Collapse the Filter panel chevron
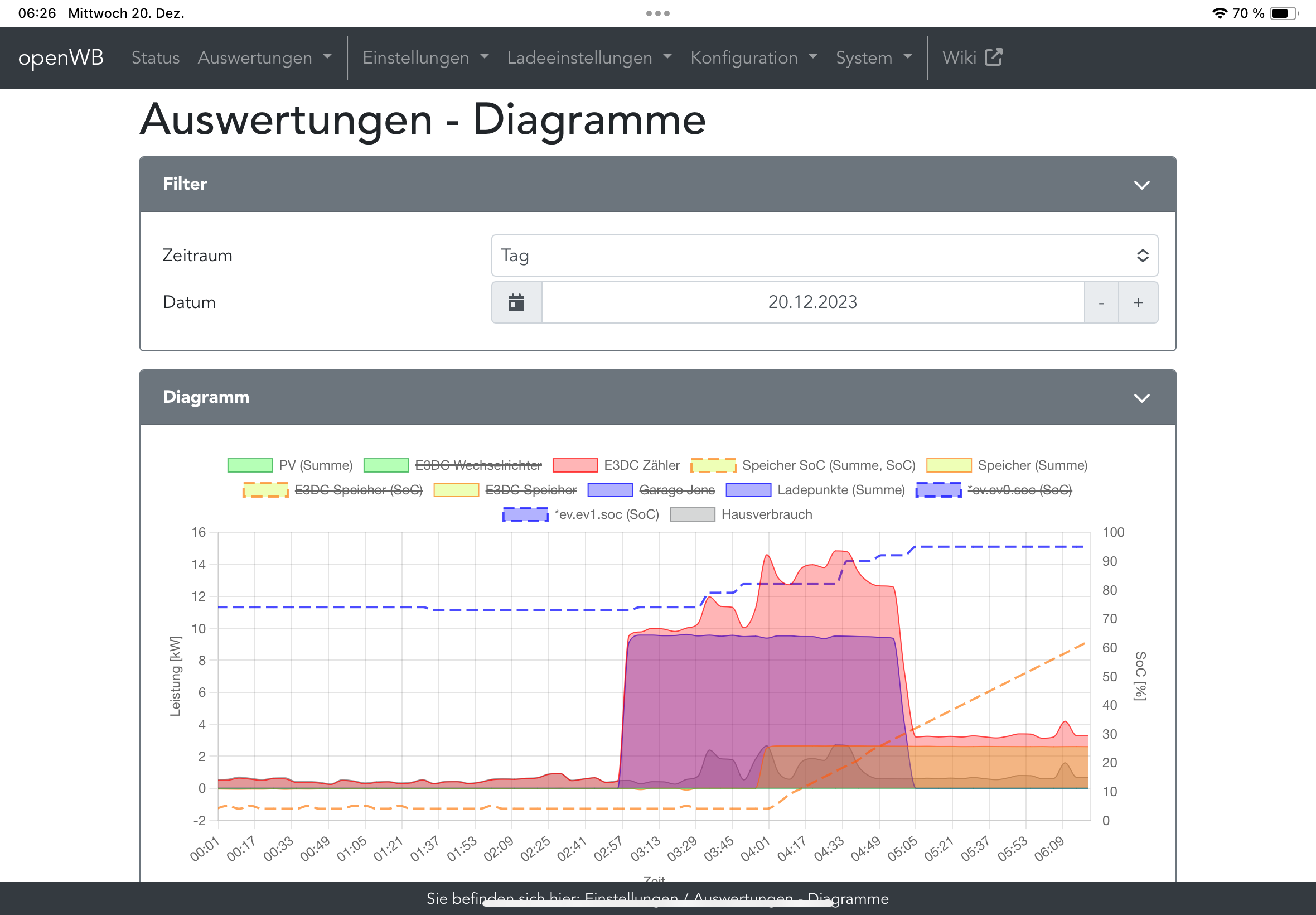The width and height of the screenshot is (1316, 915). pyautogui.click(x=1141, y=185)
